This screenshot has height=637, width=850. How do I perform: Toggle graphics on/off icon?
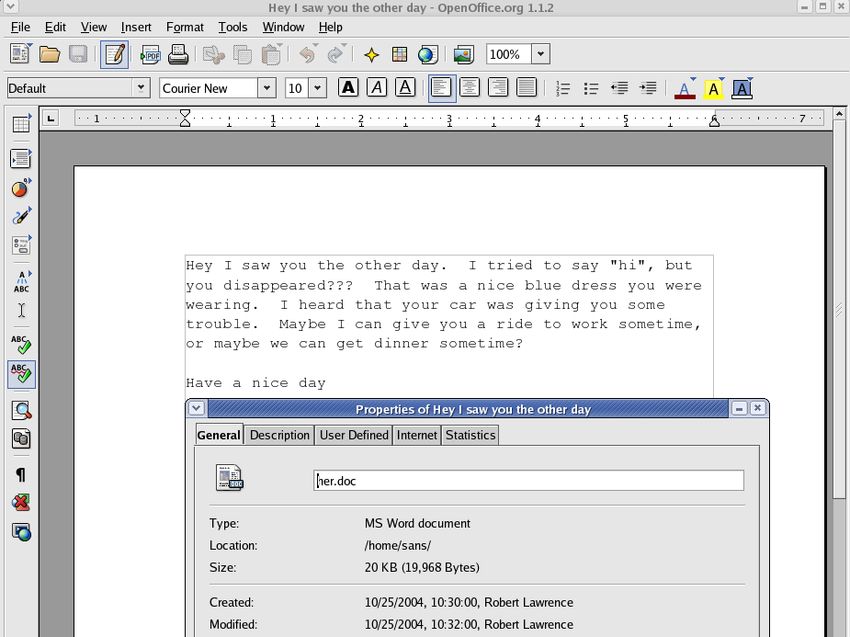click(22, 503)
